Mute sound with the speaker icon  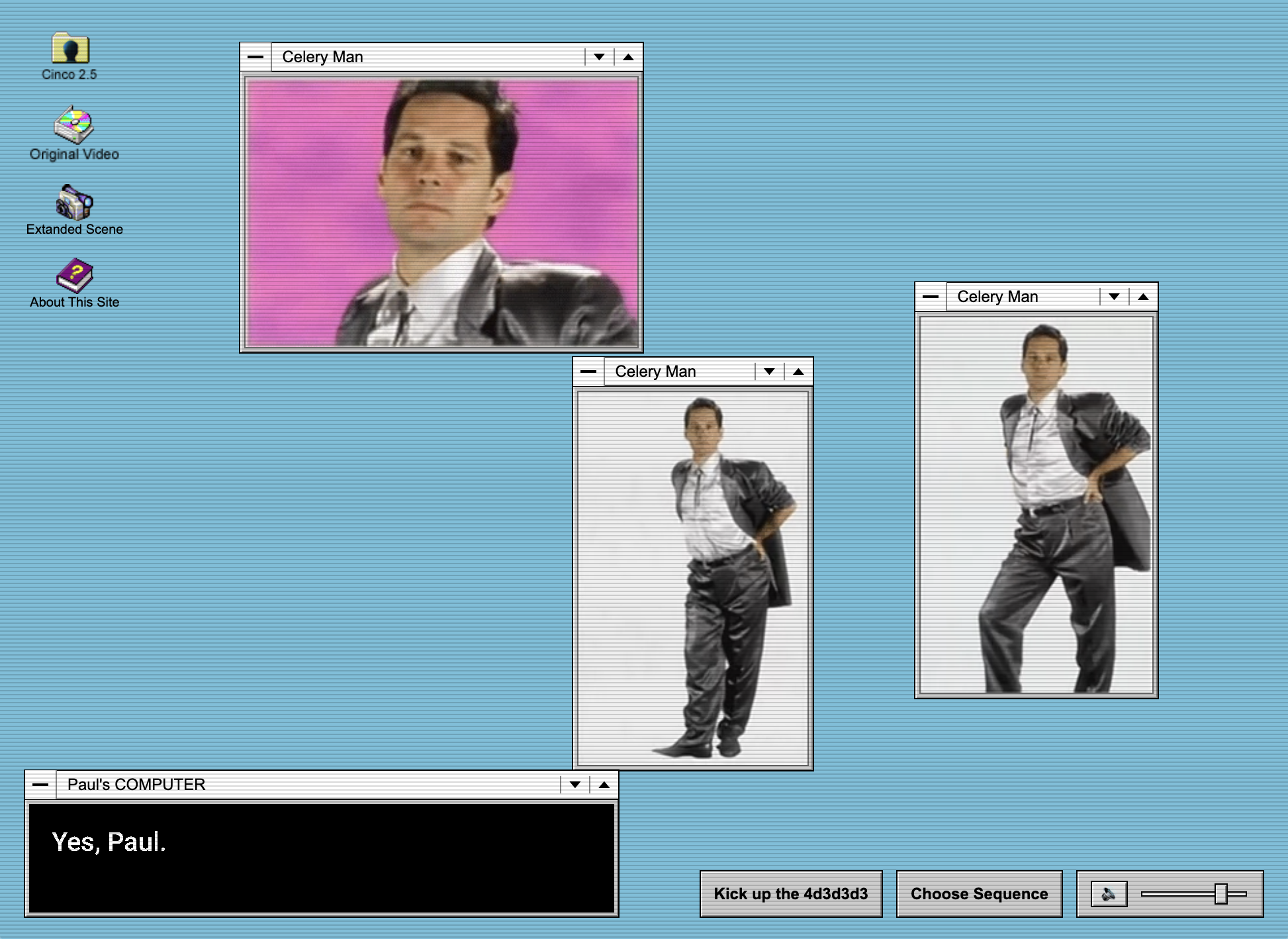(1109, 894)
